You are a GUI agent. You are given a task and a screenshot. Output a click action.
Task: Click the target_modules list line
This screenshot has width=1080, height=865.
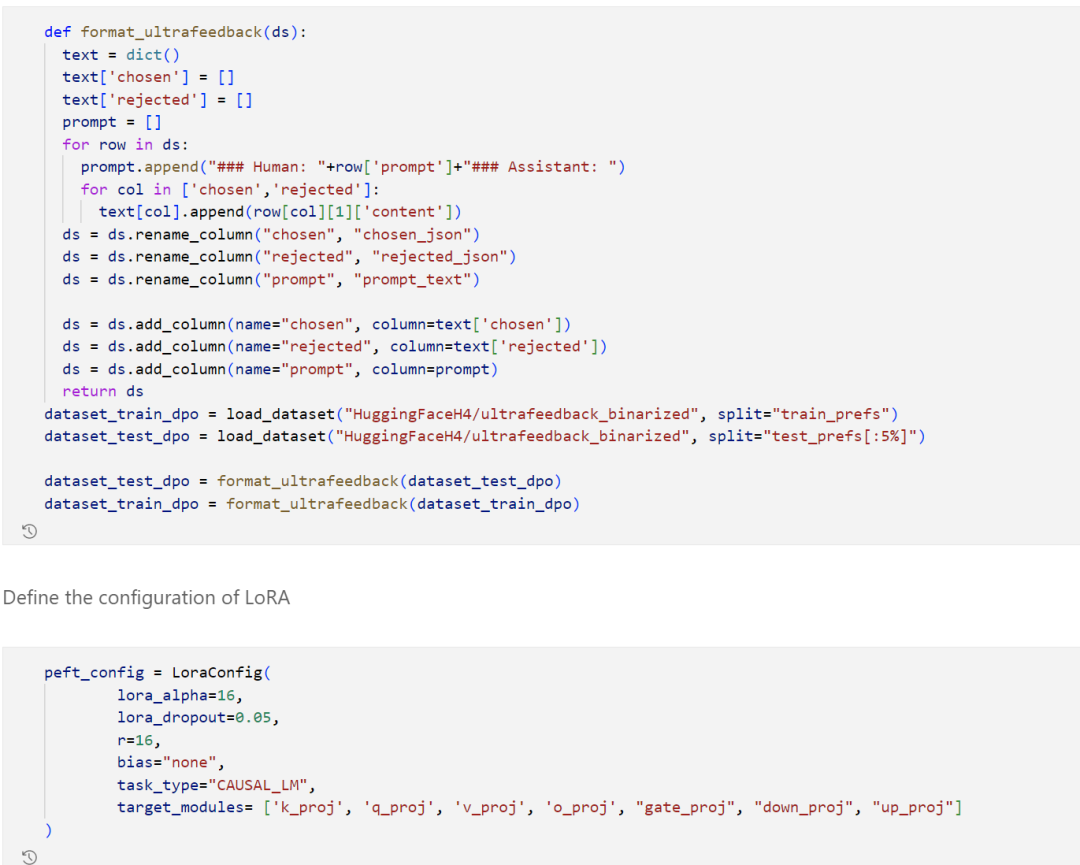tap(539, 807)
